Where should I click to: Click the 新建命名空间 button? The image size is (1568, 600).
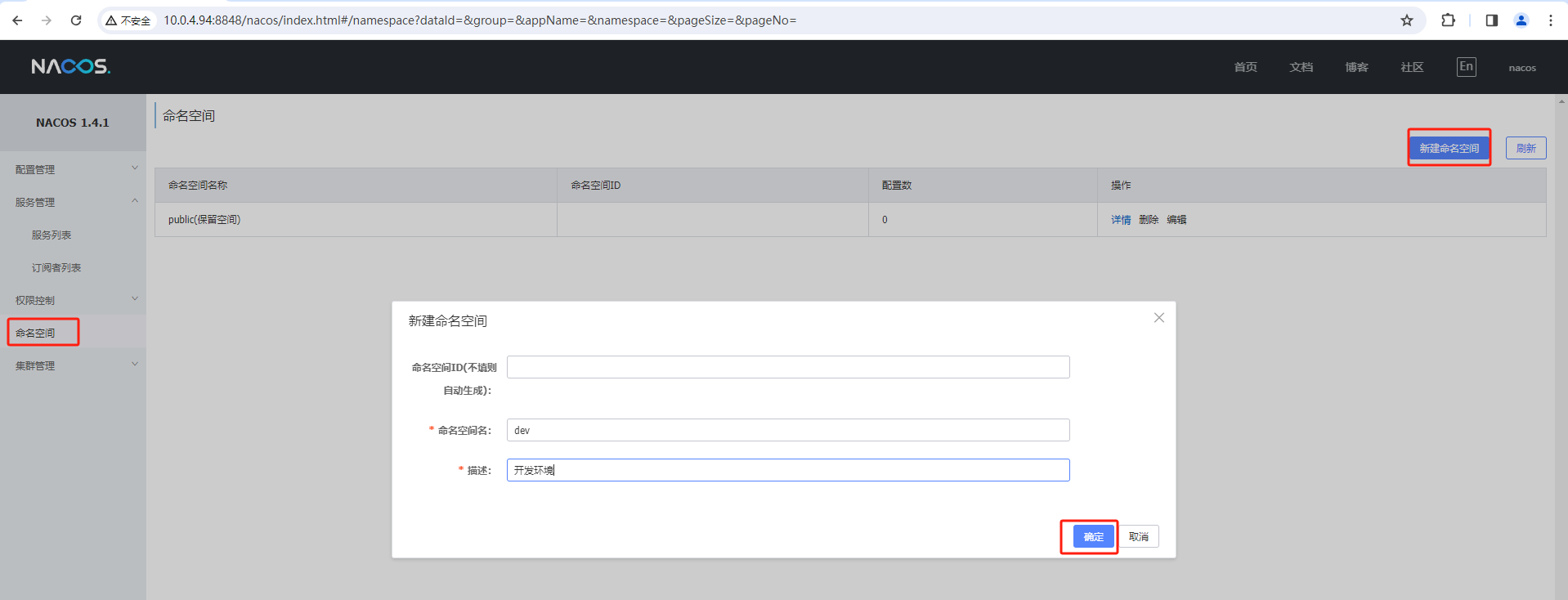pyautogui.click(x=1449, y=148)
